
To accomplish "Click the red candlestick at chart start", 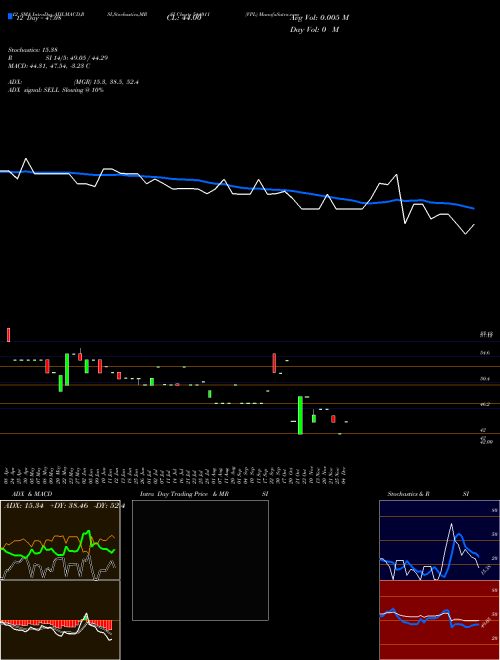I will pyautogui.click(x=8, y=335).
